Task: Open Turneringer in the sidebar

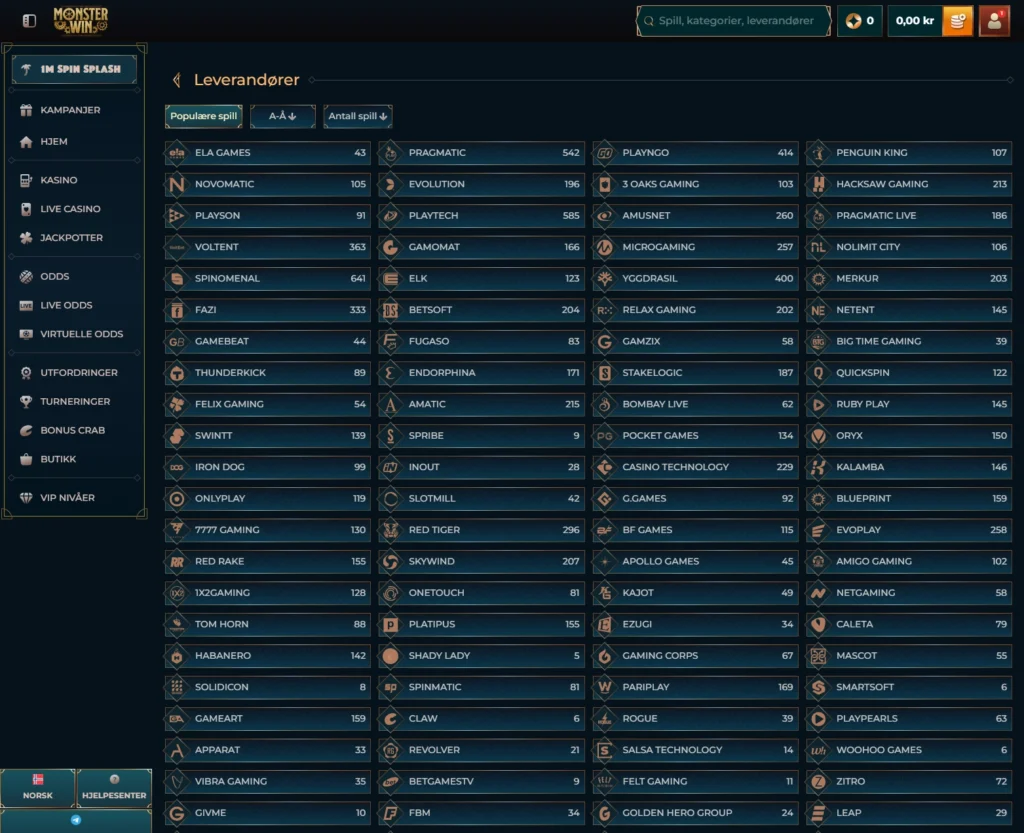Action: coord(74,401)
